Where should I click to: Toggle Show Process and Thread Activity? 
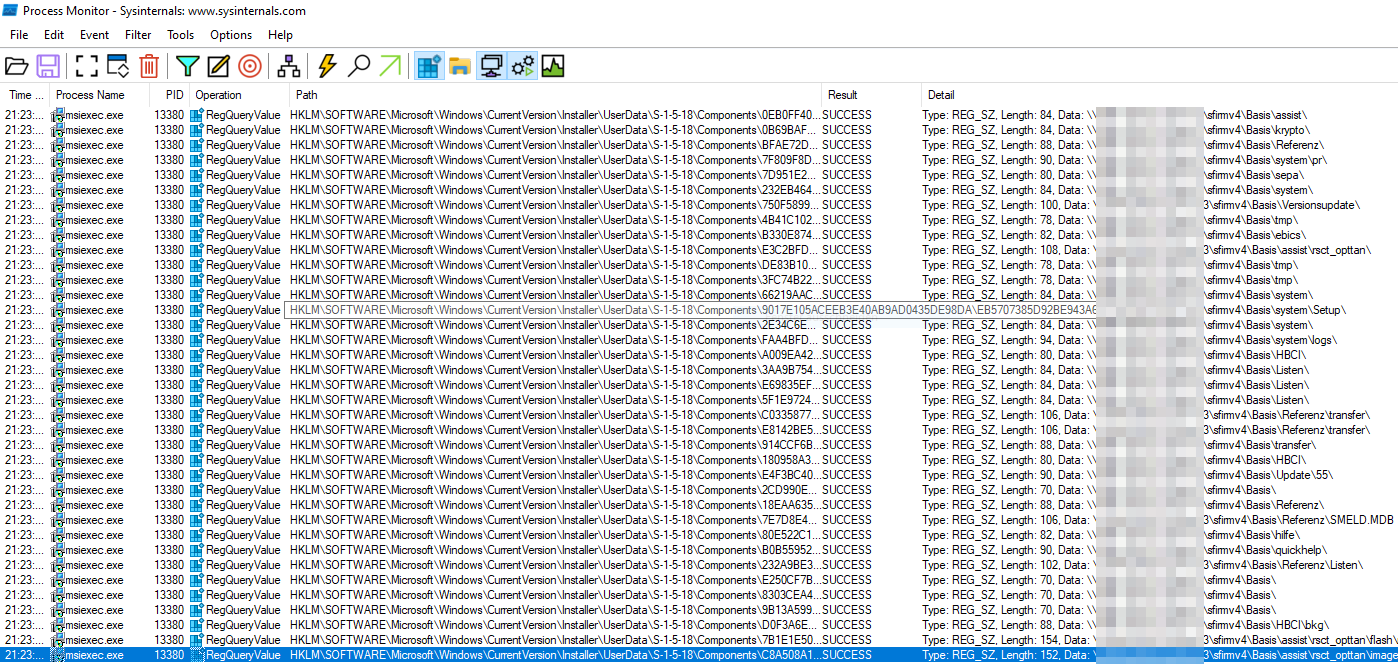pos(522,66)
